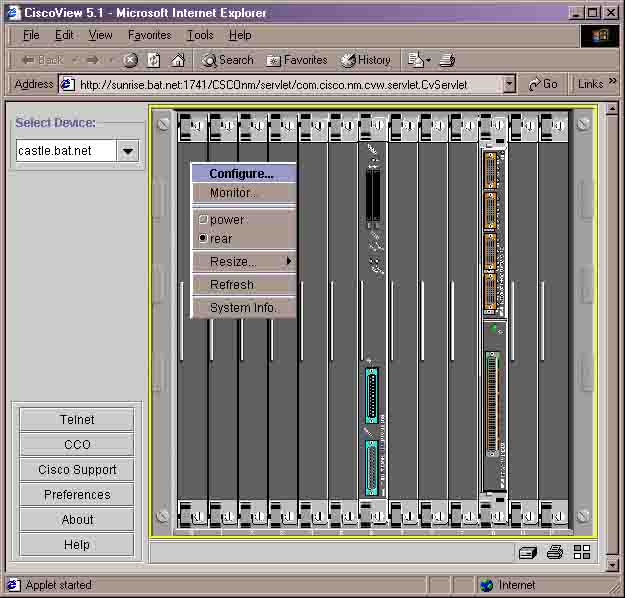Open the Tools menu
625x598 pixels.
(x=200, y=35)
